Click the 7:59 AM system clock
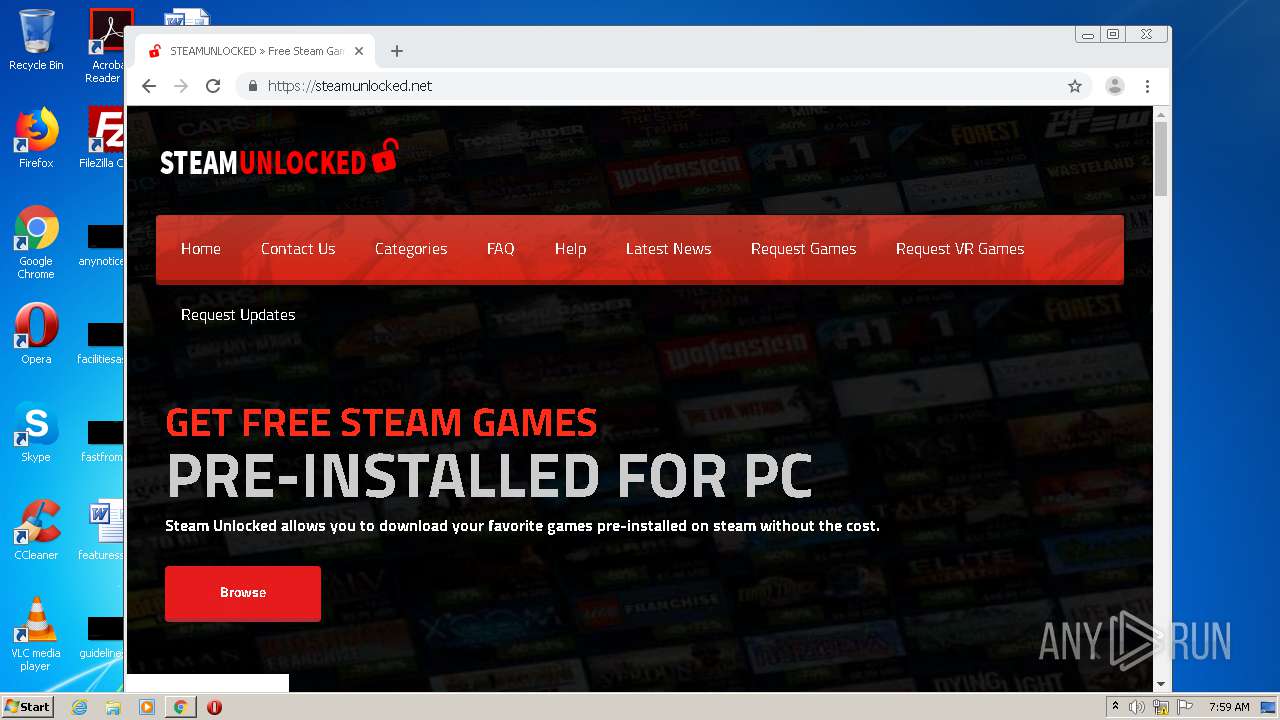Image resolution: width=1280 pixels, height=720 pixels. pos(1229,707)
